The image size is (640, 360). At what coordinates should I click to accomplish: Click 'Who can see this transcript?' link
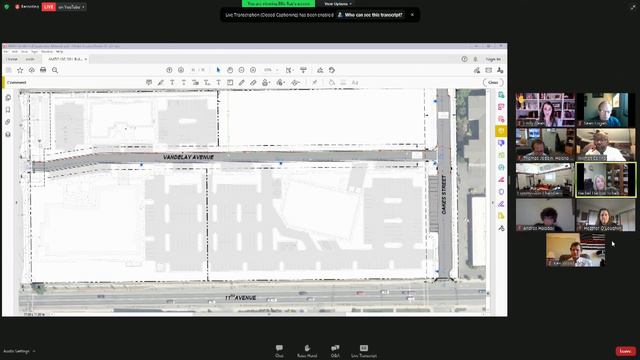[373, 15]
